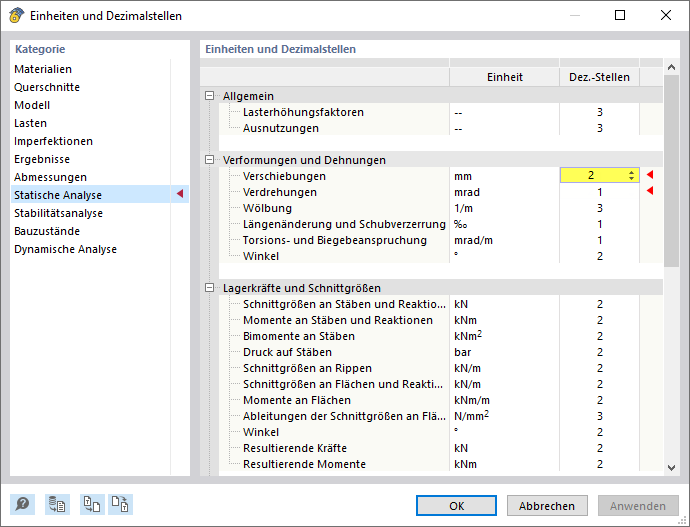
Task: Confirm with the OK button
Action: (456, 505)
